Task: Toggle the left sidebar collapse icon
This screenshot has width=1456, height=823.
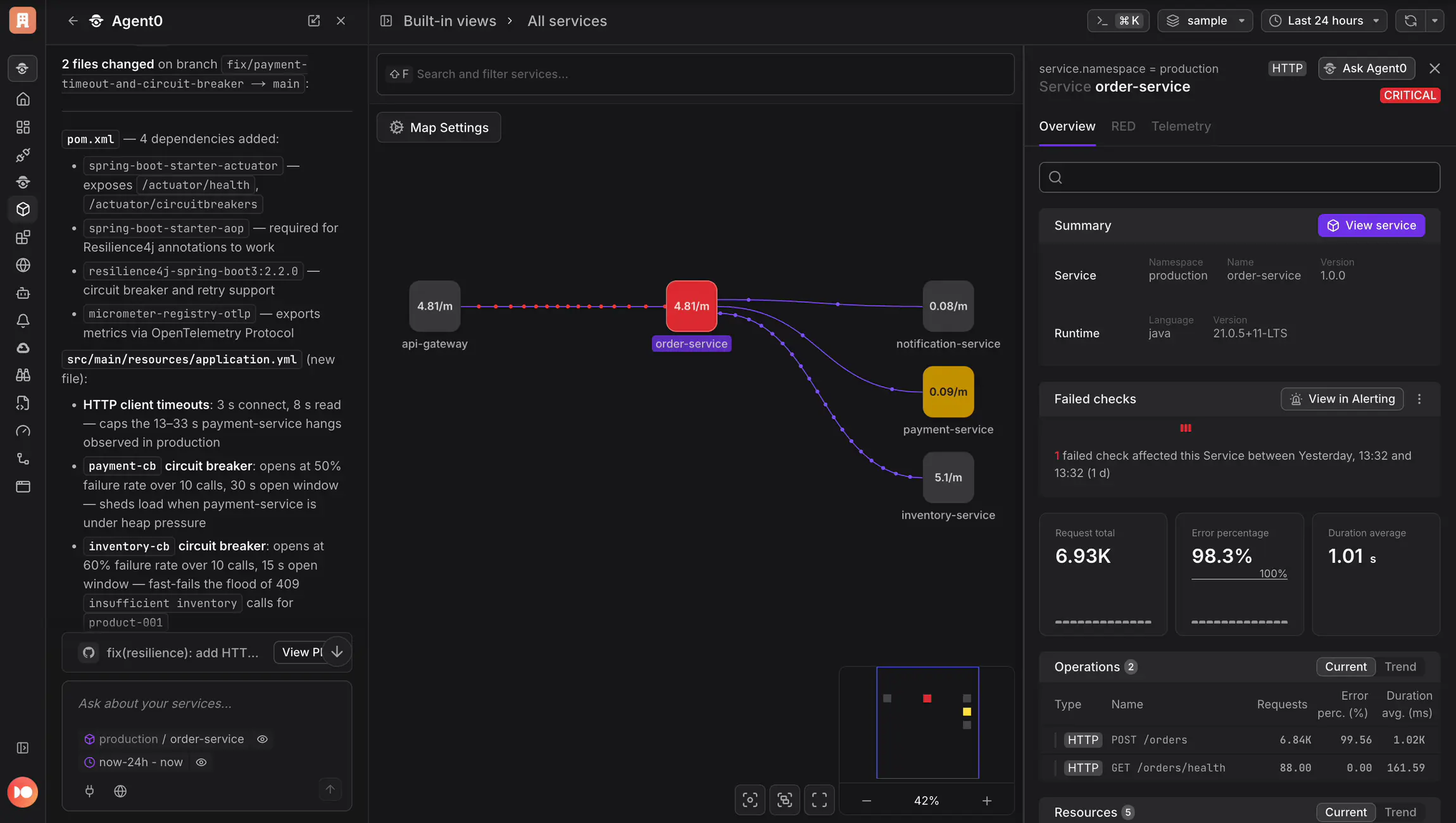Action: tap(23, 748)
